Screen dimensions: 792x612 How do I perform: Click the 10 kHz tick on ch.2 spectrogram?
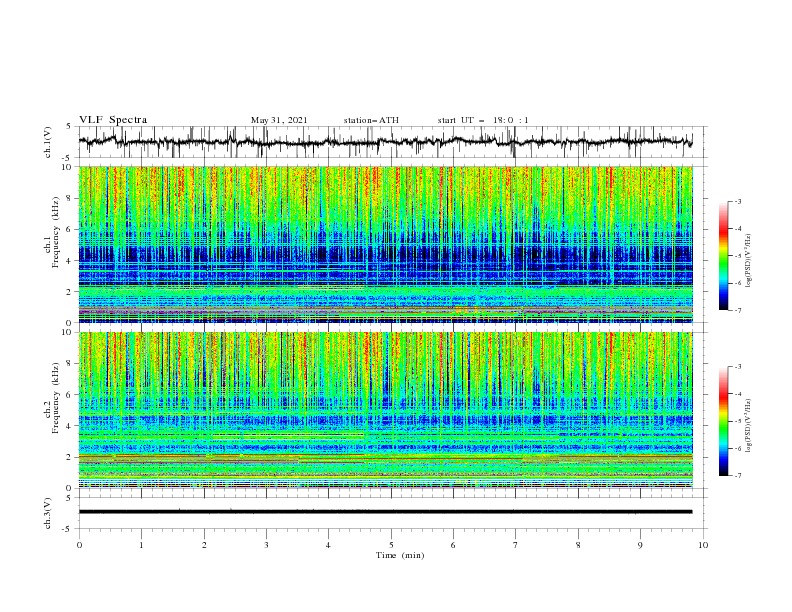pos(68,332)
